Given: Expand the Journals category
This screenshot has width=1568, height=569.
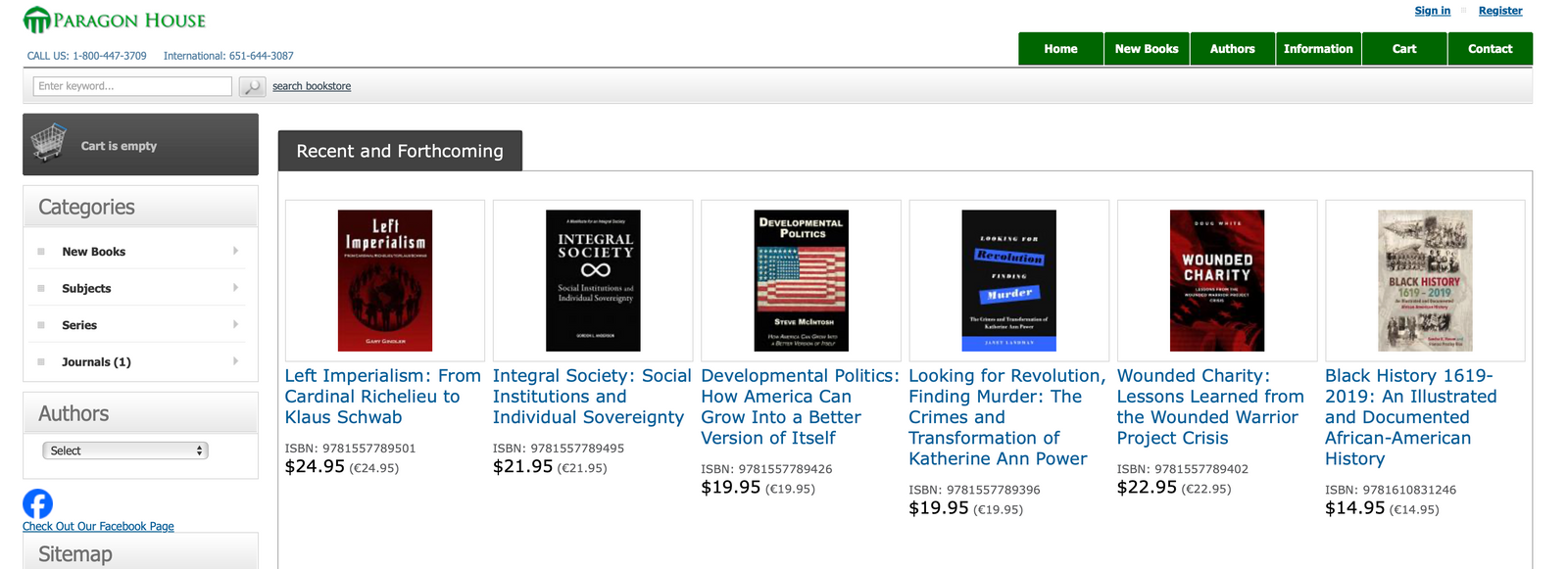Looking at the screenshot, I should (235, 361).
